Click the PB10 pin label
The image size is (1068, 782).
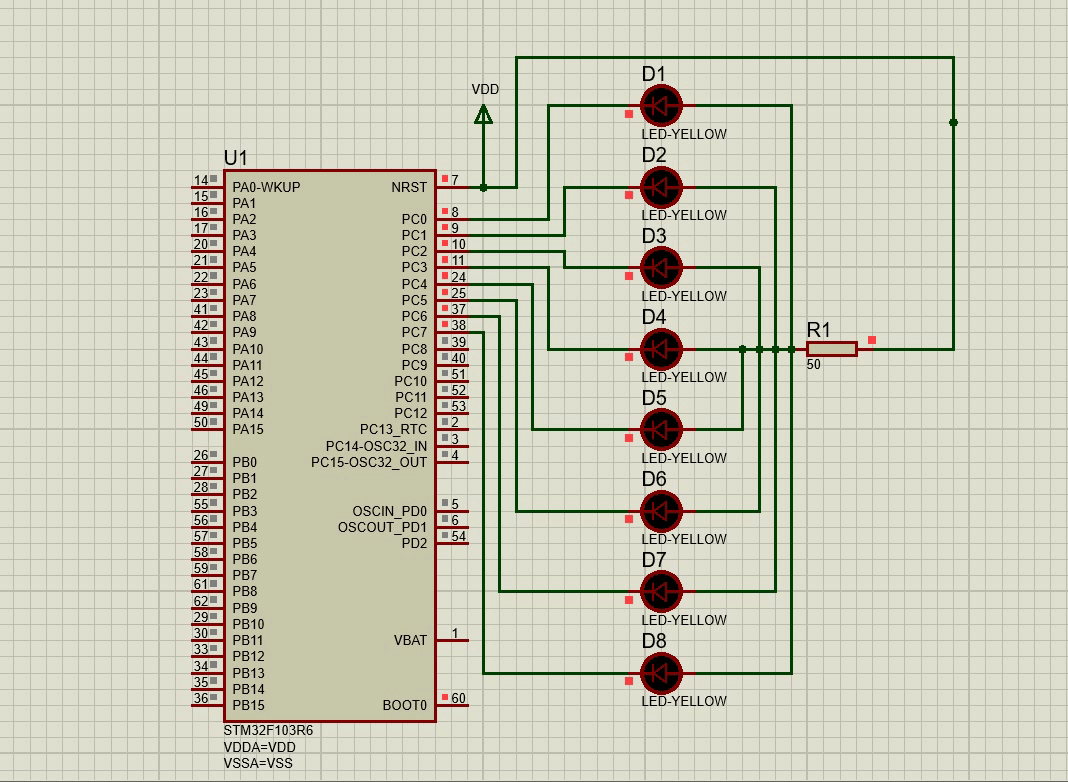click(249, 624)
